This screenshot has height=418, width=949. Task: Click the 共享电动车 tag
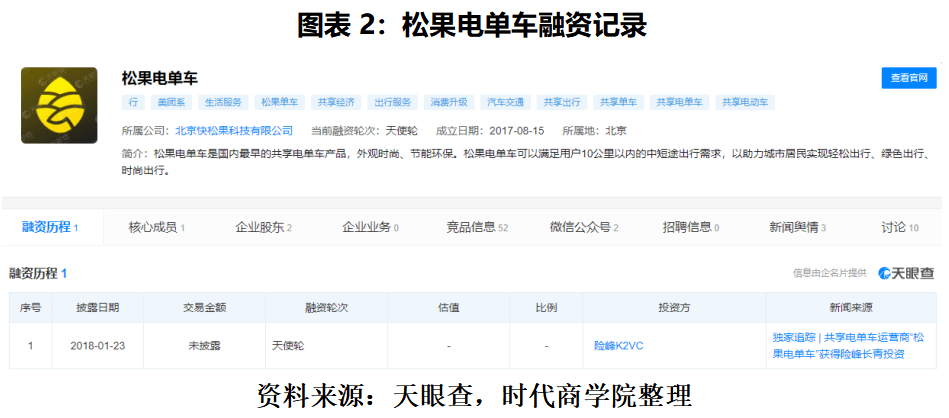(x=745, y=102)
